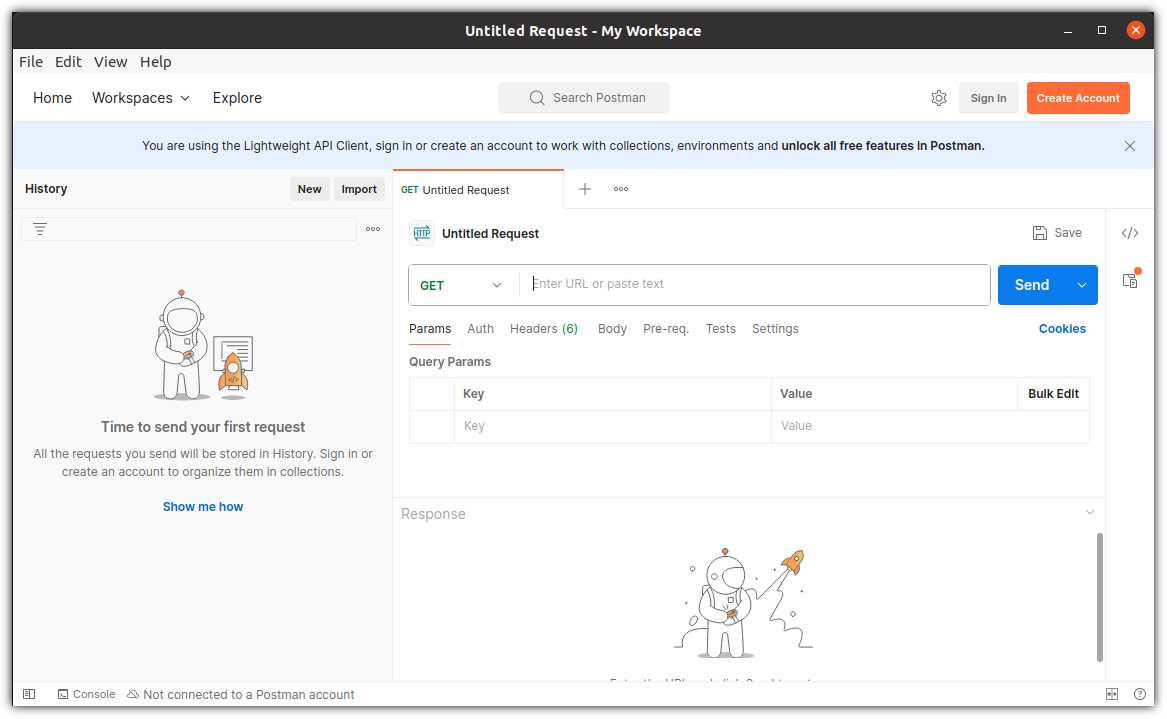Switch to the Pre-req. tab

pos(666,329)
